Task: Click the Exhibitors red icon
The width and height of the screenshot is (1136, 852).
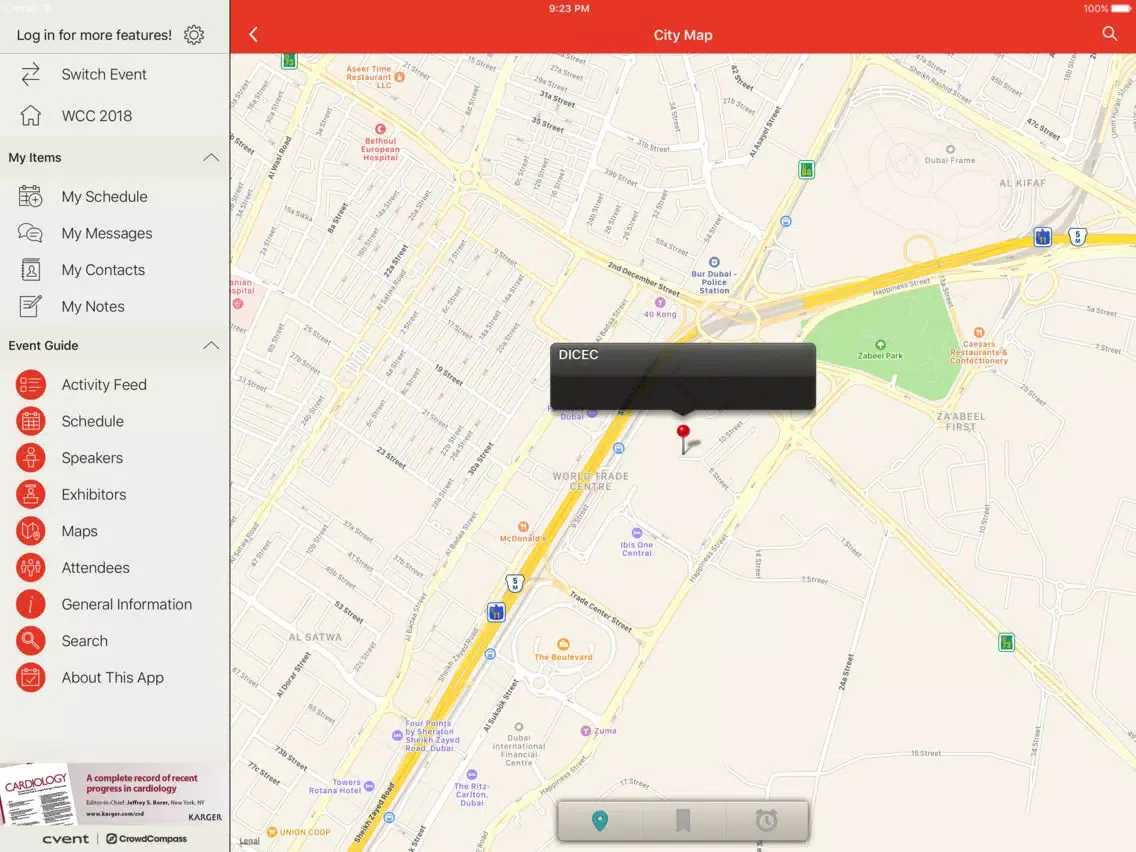Action: tap(30, 495)
